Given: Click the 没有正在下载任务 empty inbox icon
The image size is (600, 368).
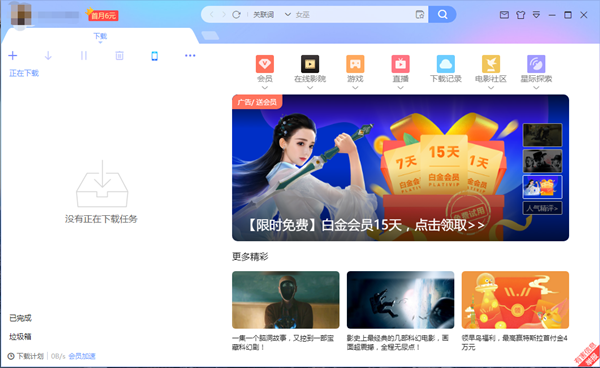Looking at the screenshot, I should click(102, 184).
